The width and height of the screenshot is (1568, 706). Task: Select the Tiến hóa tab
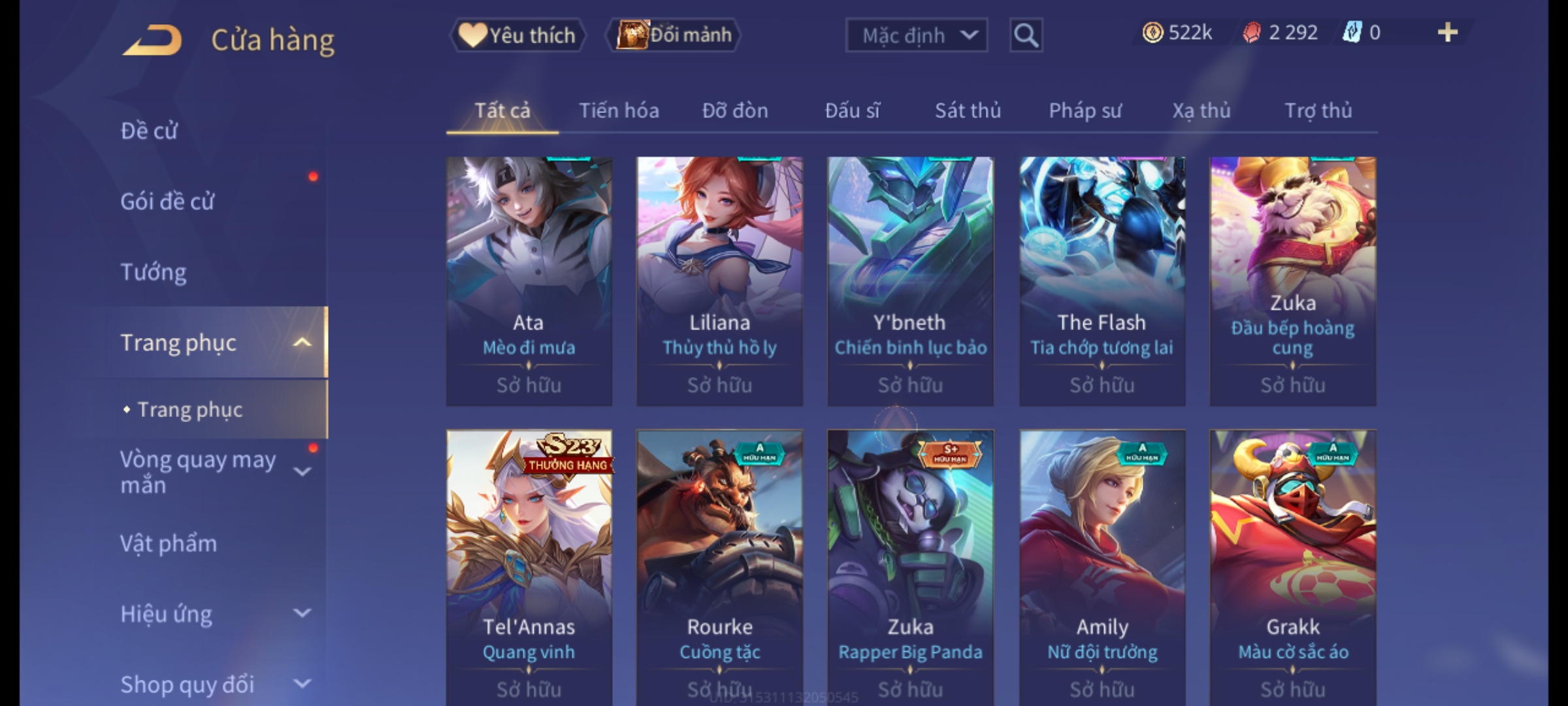click(619, 111)
